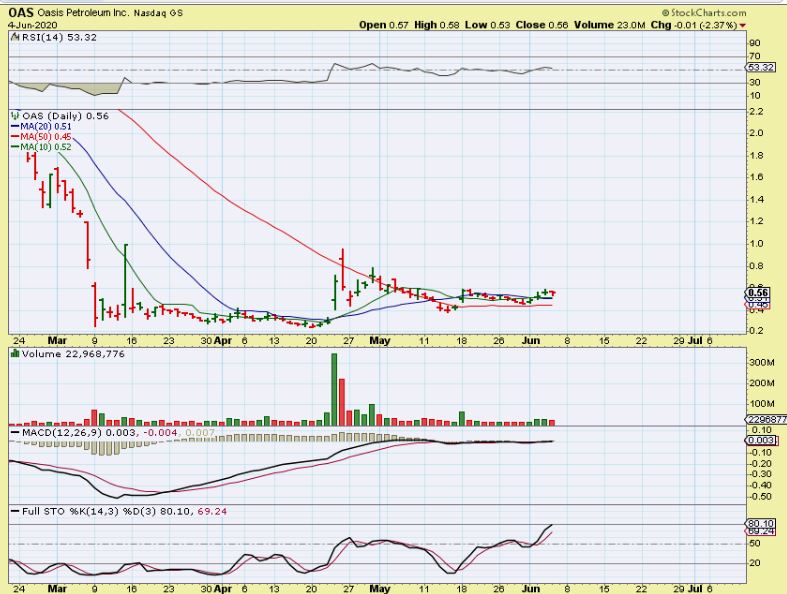Click the Chg -0.01 (-2.37%) value
787x594 pixels.
(x=694, y=25)
